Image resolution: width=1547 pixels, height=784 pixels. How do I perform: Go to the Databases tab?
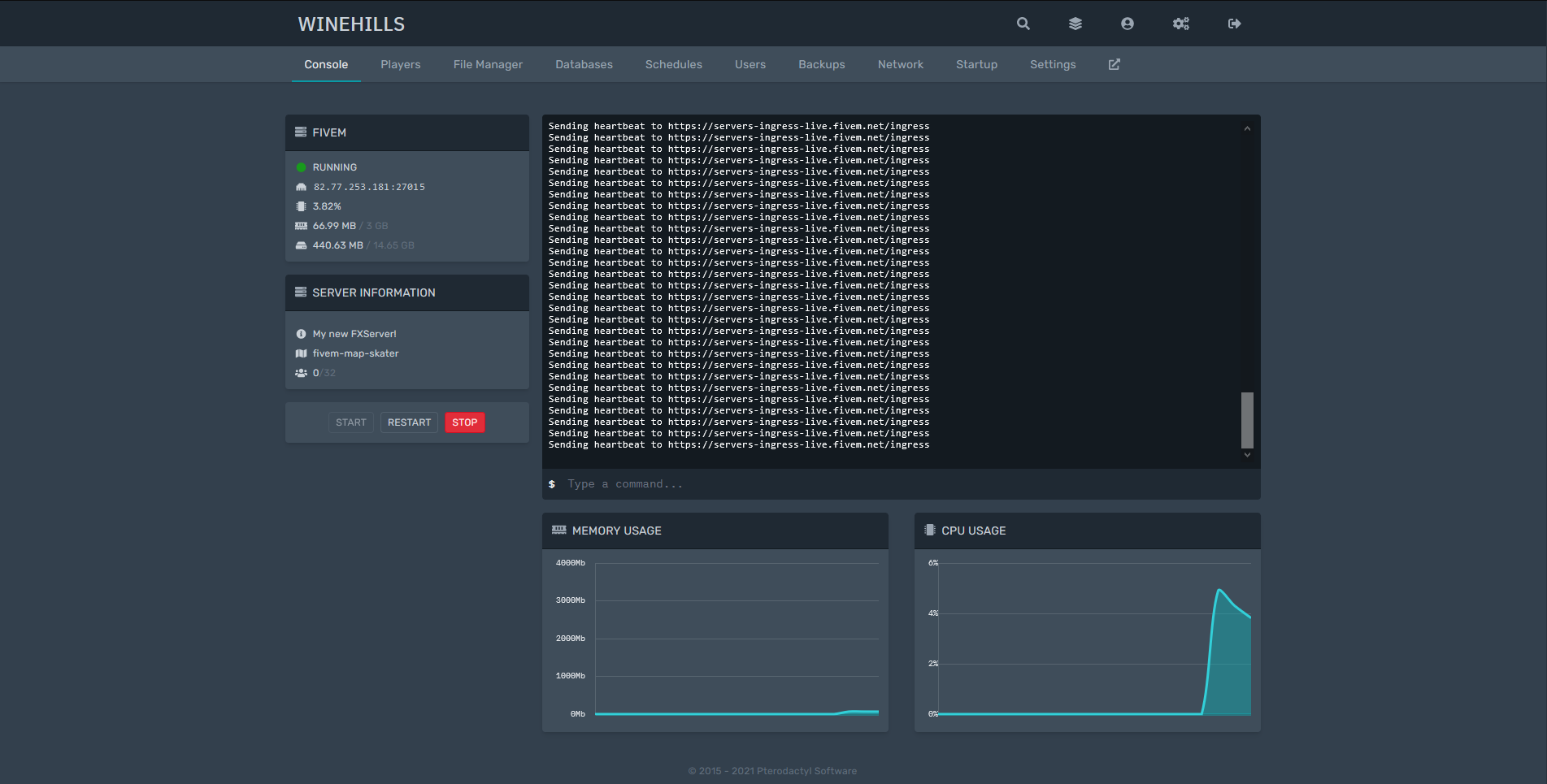click(584, 64)
